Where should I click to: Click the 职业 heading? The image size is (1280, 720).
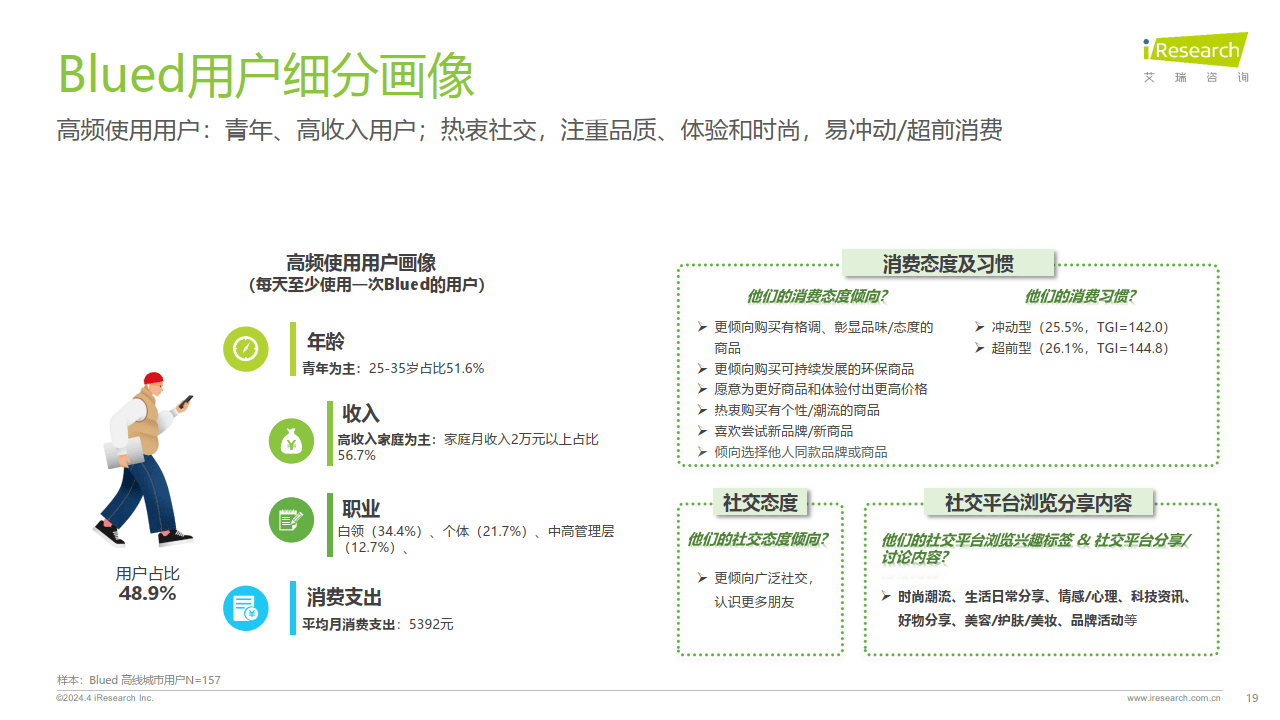361,508
